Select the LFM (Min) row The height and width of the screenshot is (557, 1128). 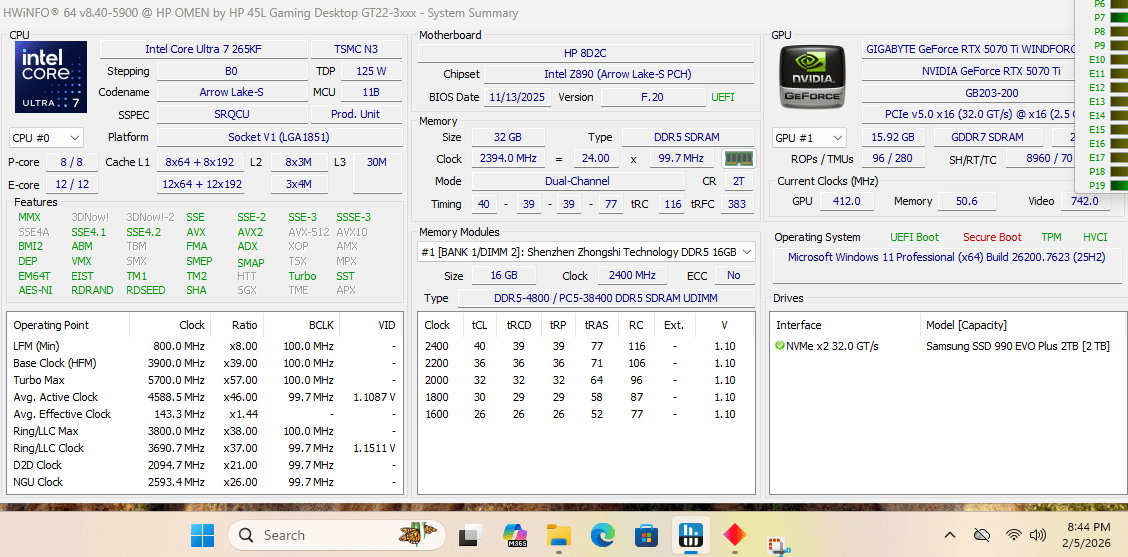(205, 346)
